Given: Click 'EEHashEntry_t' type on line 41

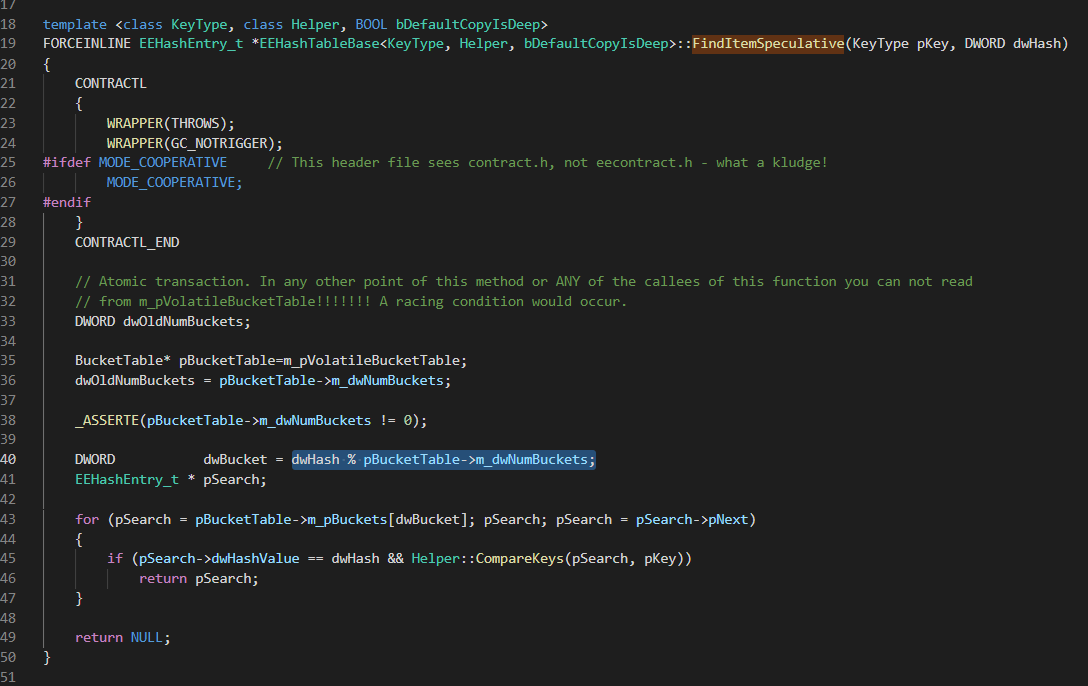Looking at the screenshot, I should pos(127,479).
